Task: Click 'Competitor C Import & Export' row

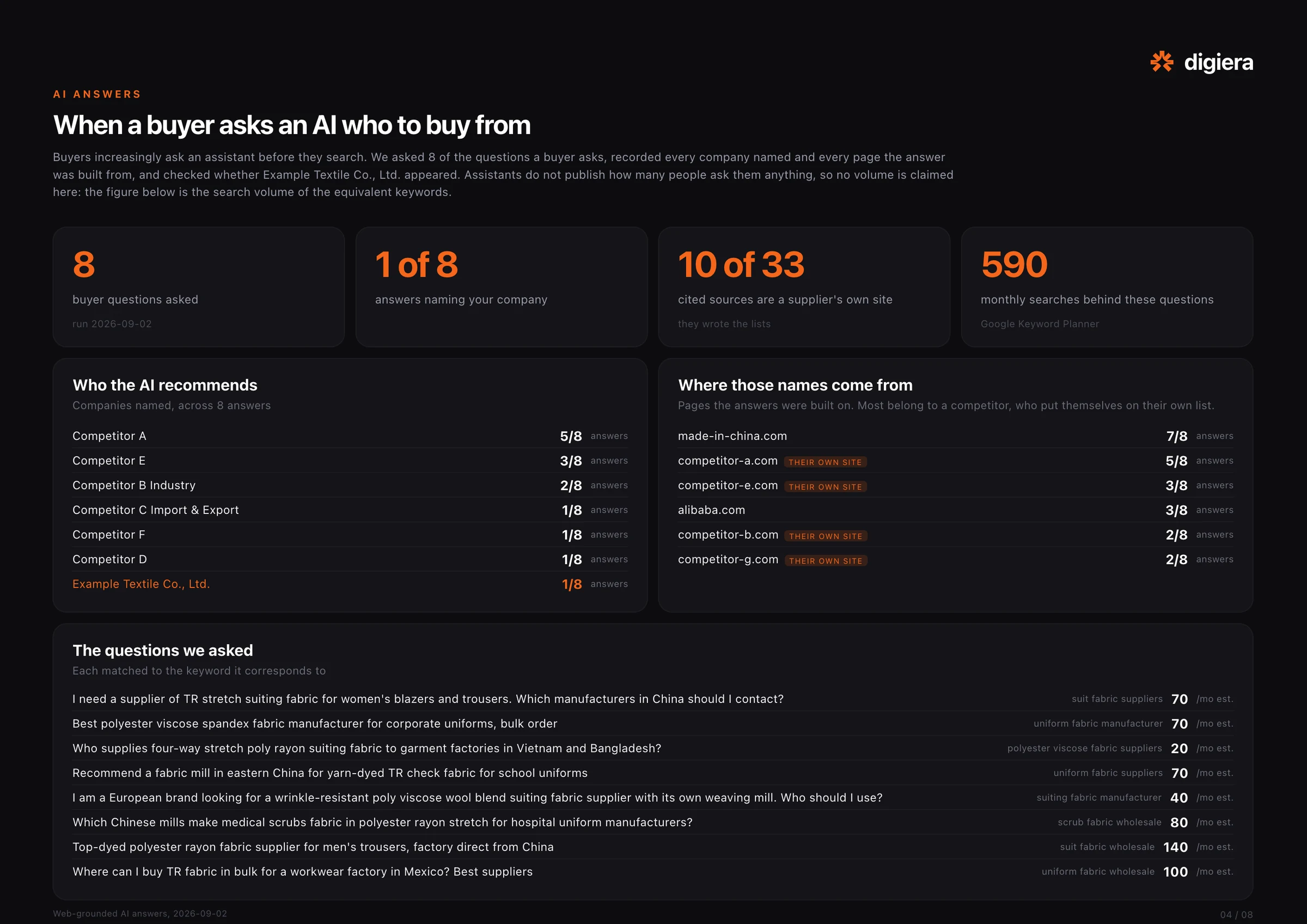Action: 155,510
